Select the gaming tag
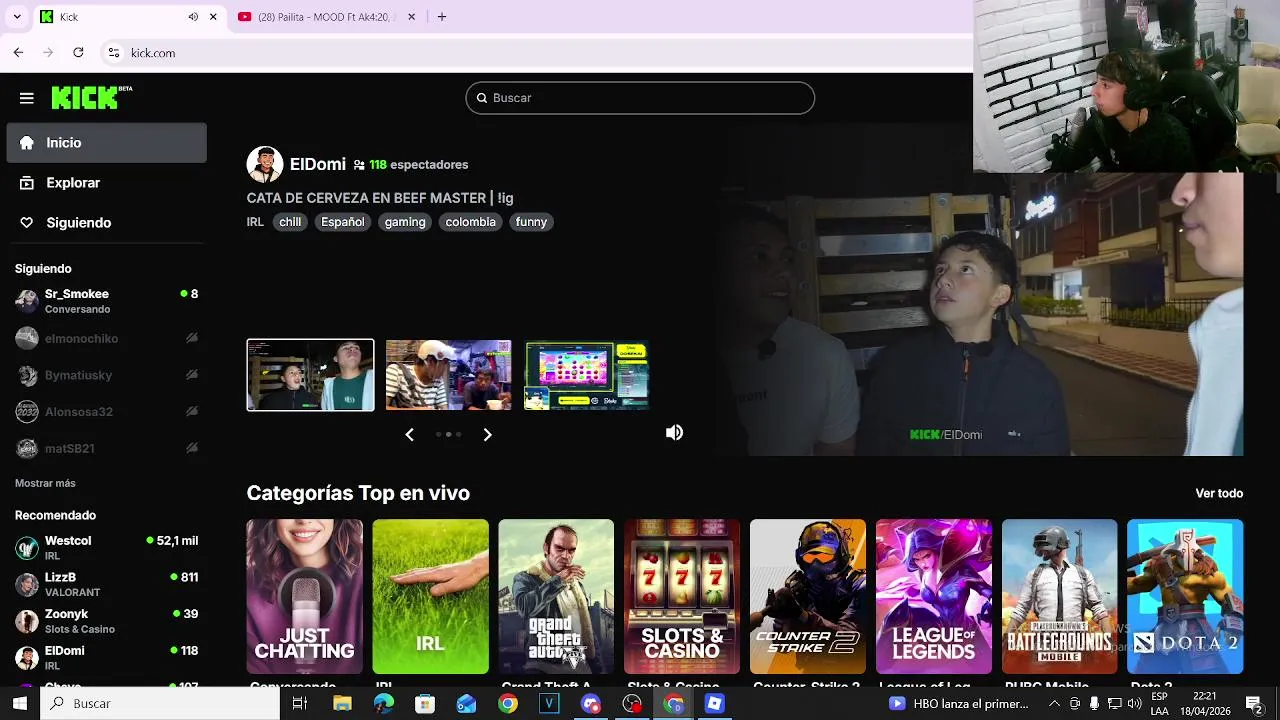This screenshot has height=720, width=1280. pos(405,222)
